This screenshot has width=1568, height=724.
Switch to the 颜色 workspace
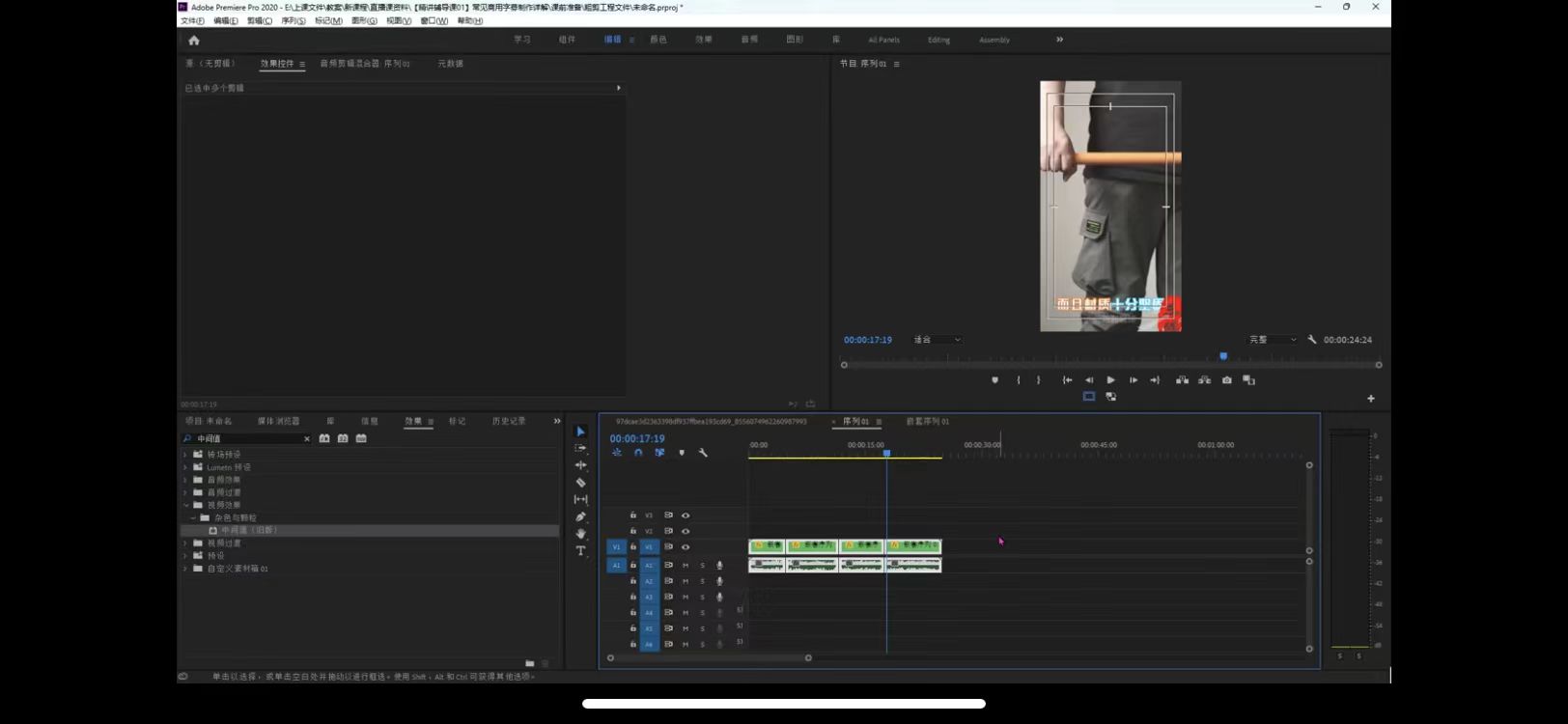point(658,40)
